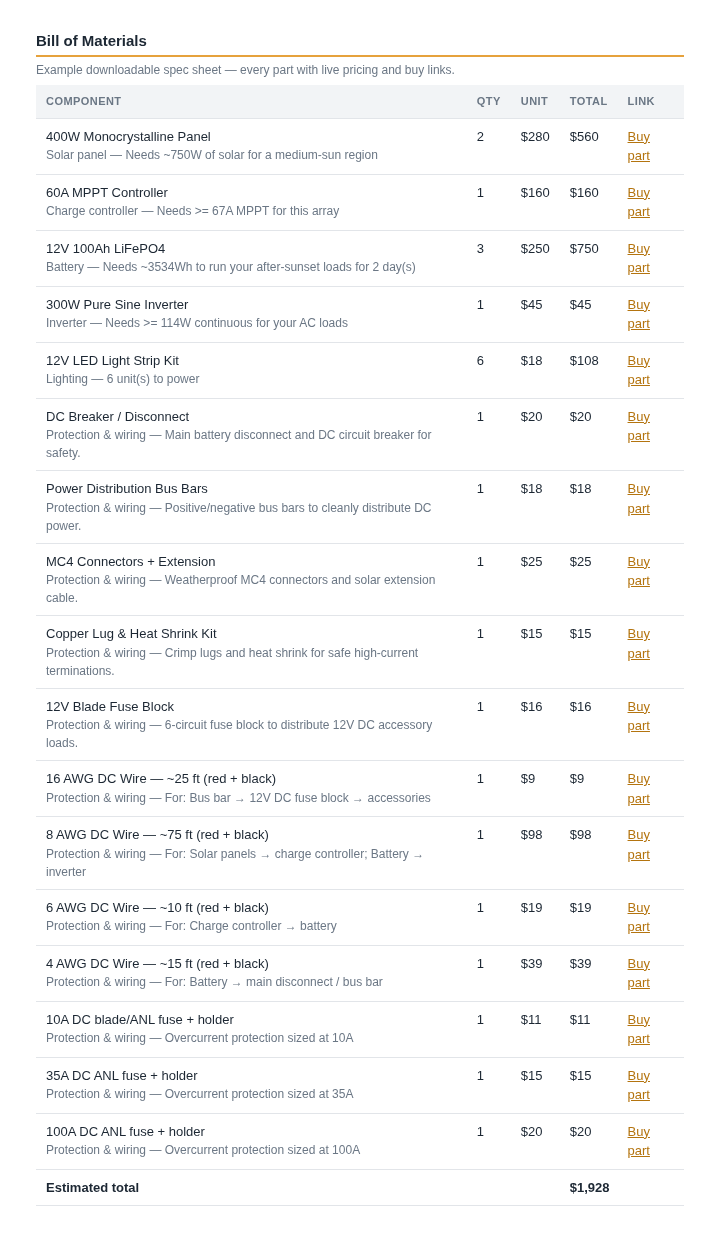The height and width of the screenshot is (1238, 720).
Task: Follow Buy part for MC4 Connectors + Extension
Action: (x=639, y=571)
